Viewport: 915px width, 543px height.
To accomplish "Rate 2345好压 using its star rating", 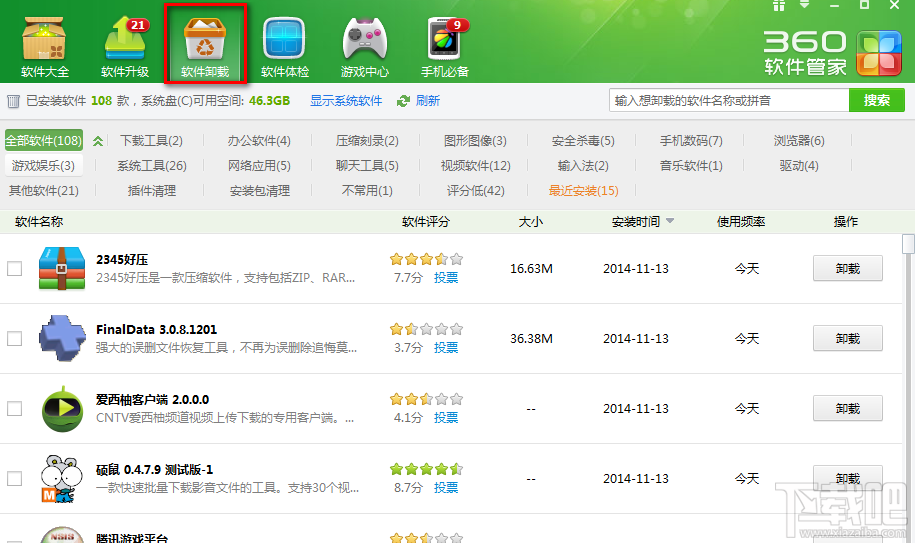I will 427,259.
